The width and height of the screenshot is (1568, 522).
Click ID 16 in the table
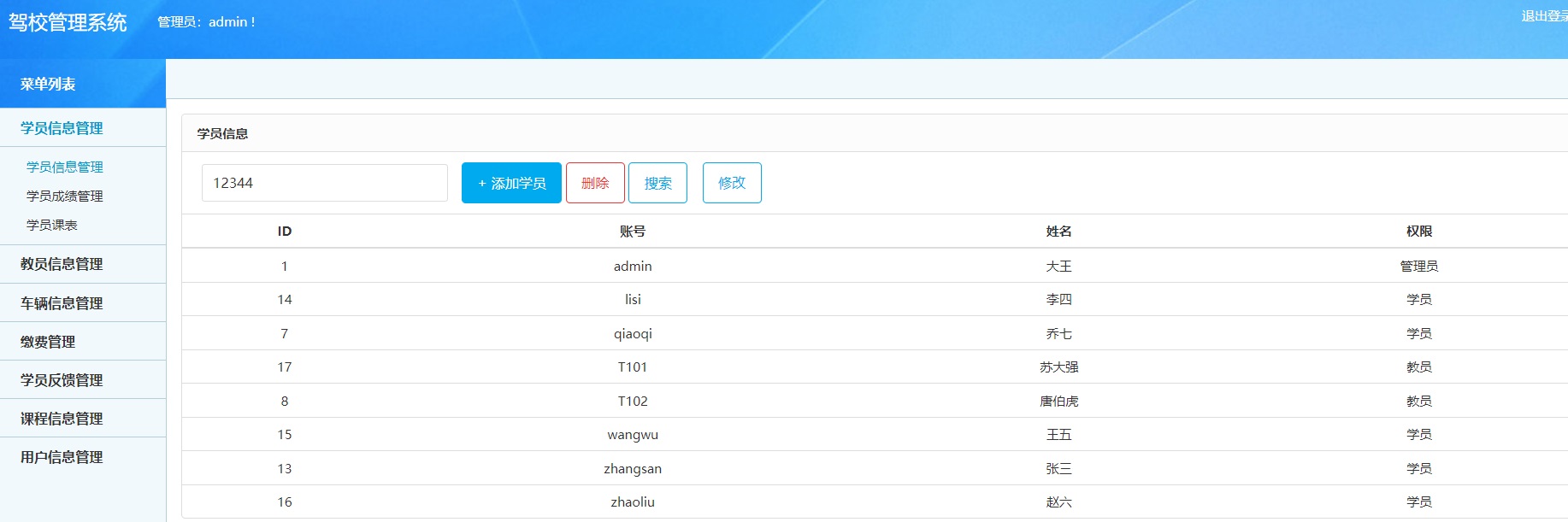coord(285,501)
